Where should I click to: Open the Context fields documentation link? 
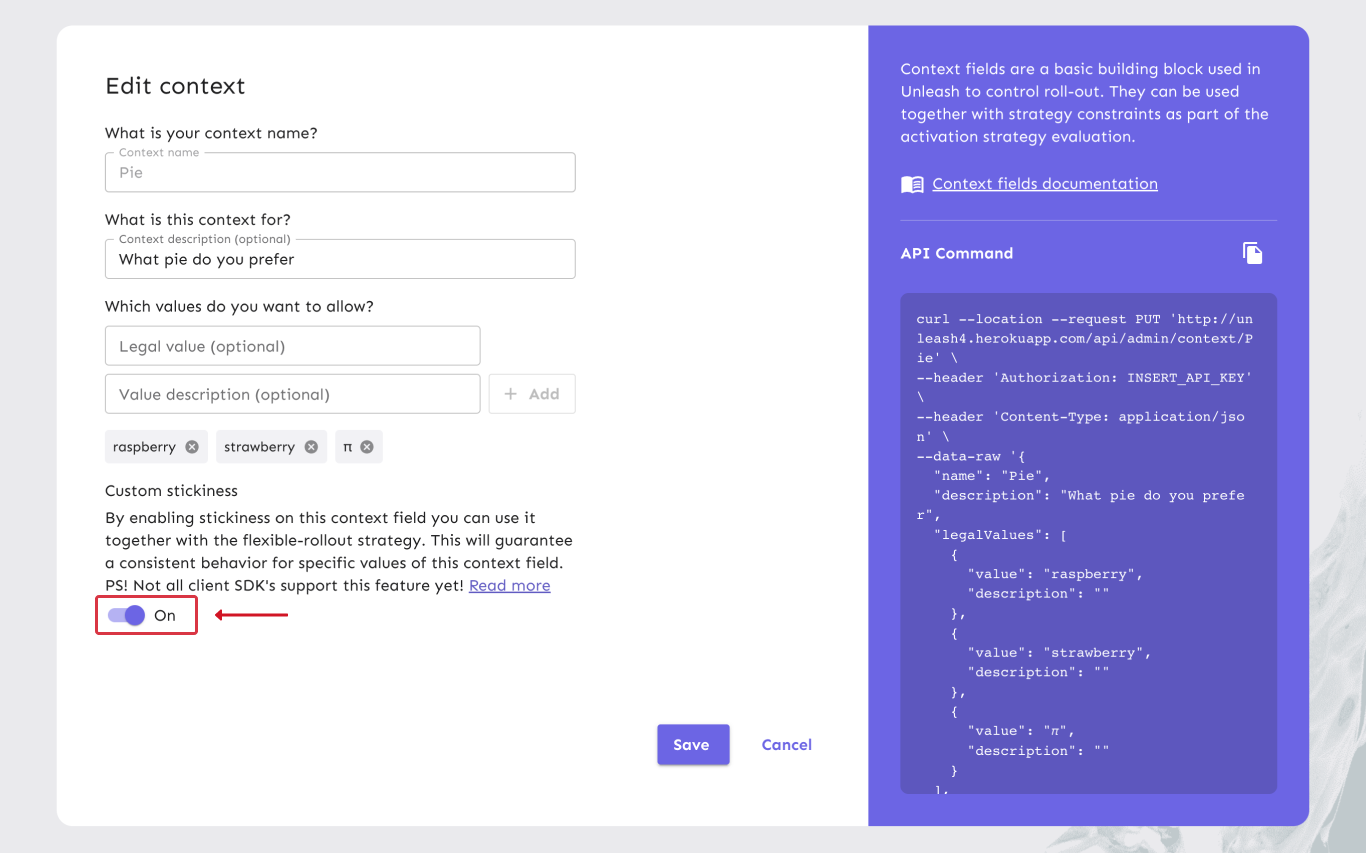coord(1044,184)
